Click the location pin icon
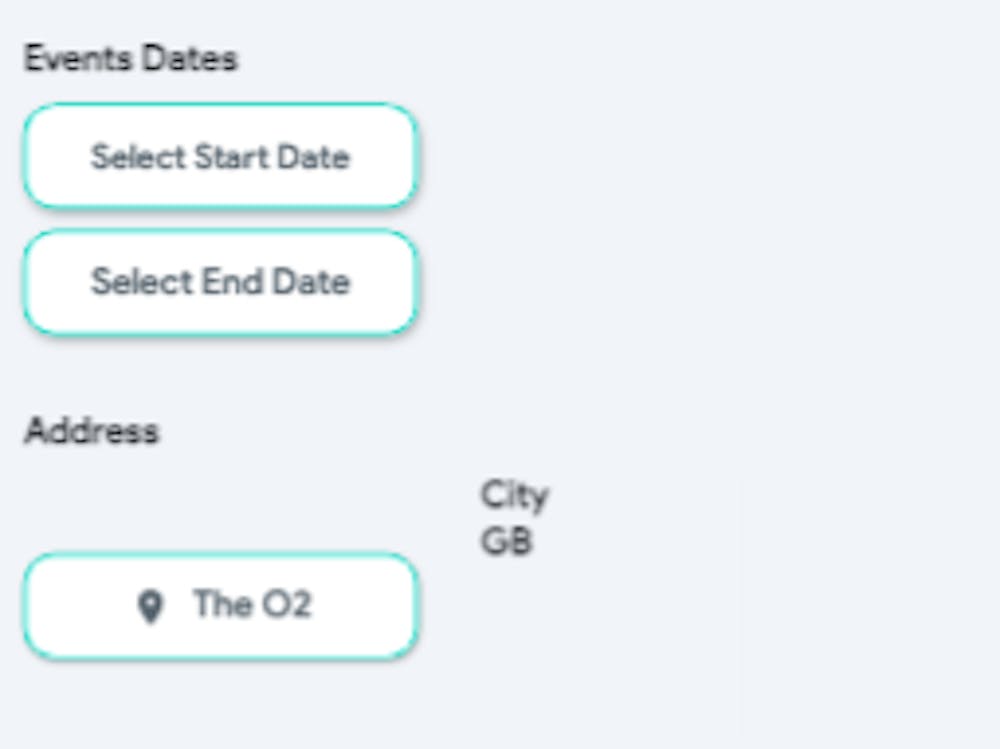 [150, 606]
